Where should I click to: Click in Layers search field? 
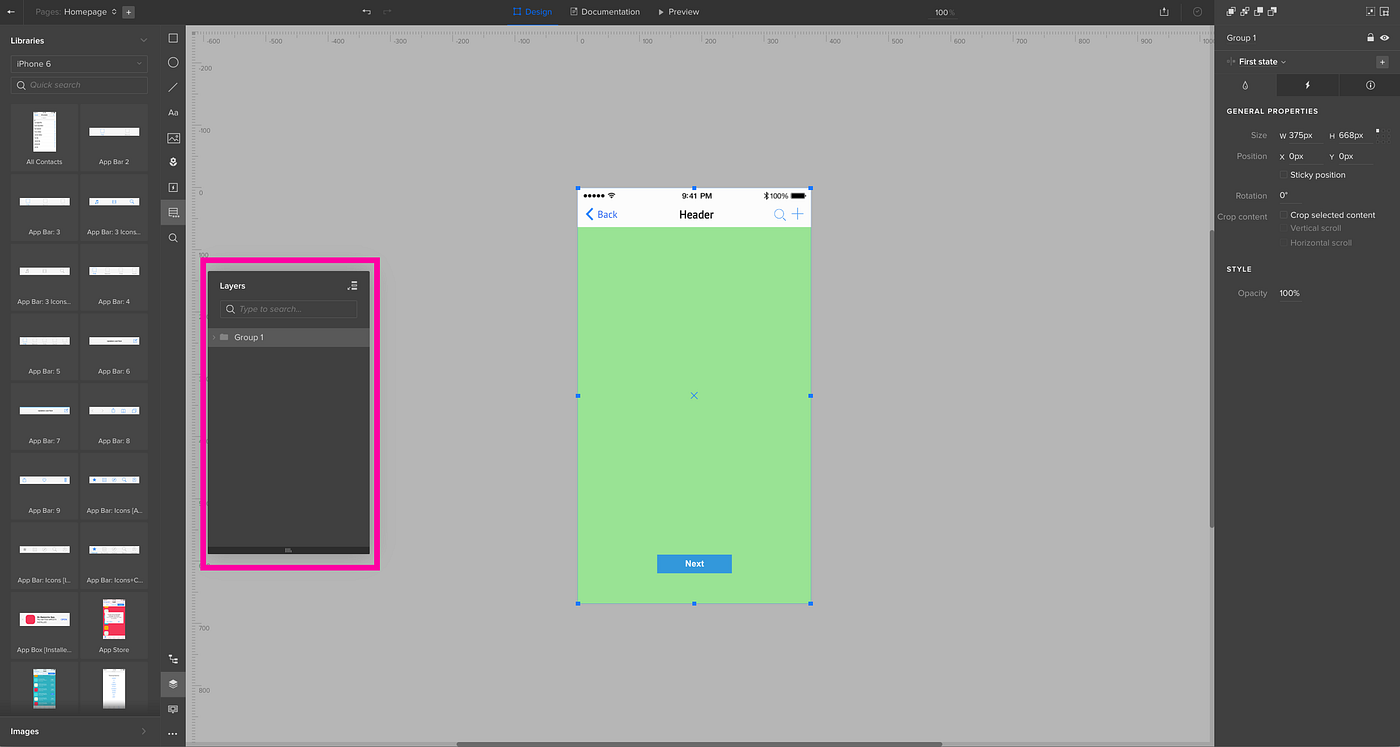(x=288, y=309)
